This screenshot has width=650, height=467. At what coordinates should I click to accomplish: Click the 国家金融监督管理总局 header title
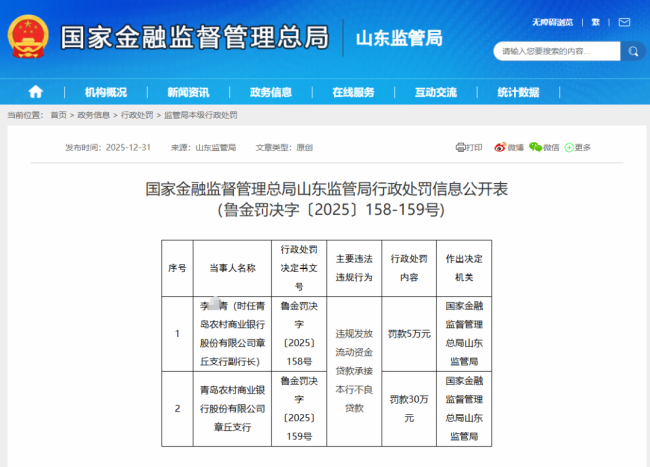(x=195, y=37)
